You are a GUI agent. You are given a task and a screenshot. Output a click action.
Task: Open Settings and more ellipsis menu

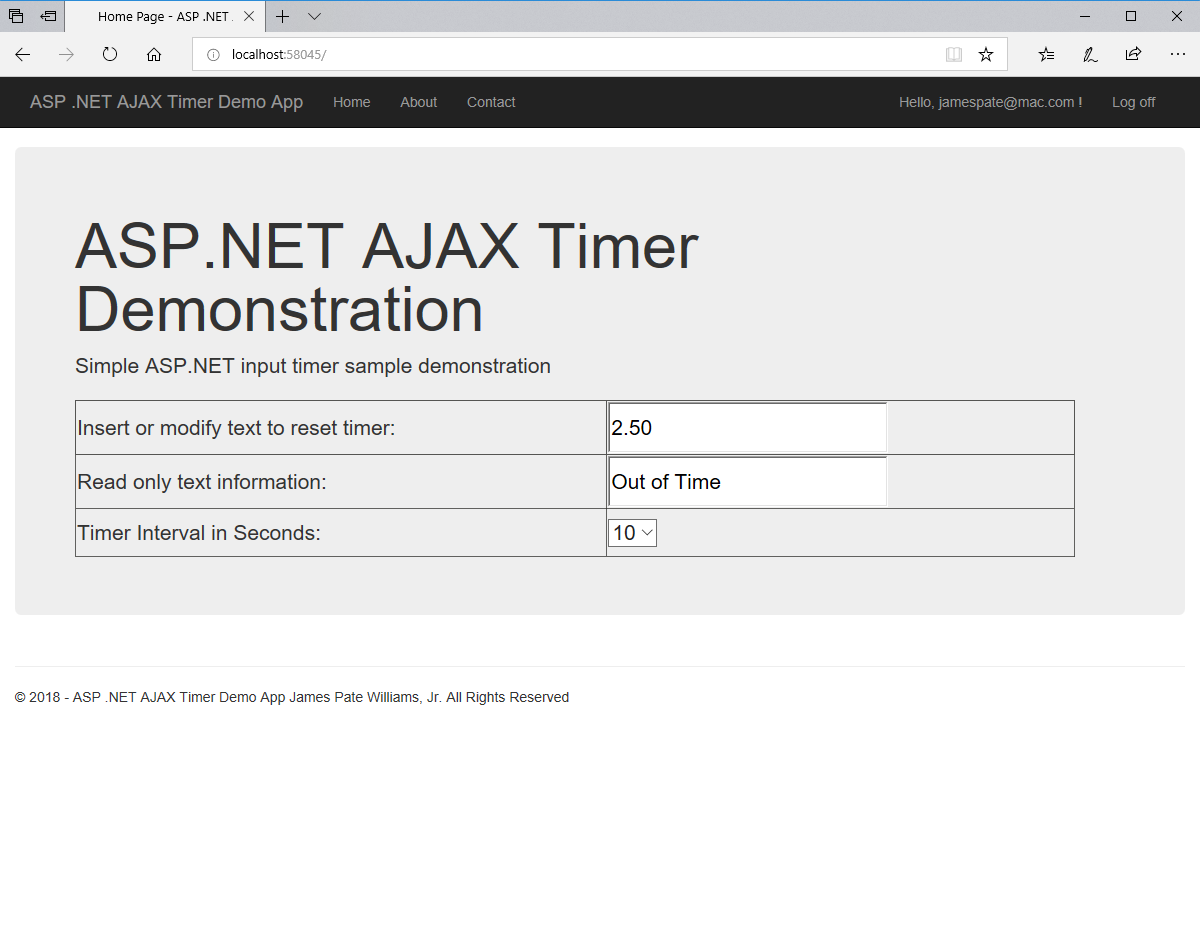click(1177, 55)
